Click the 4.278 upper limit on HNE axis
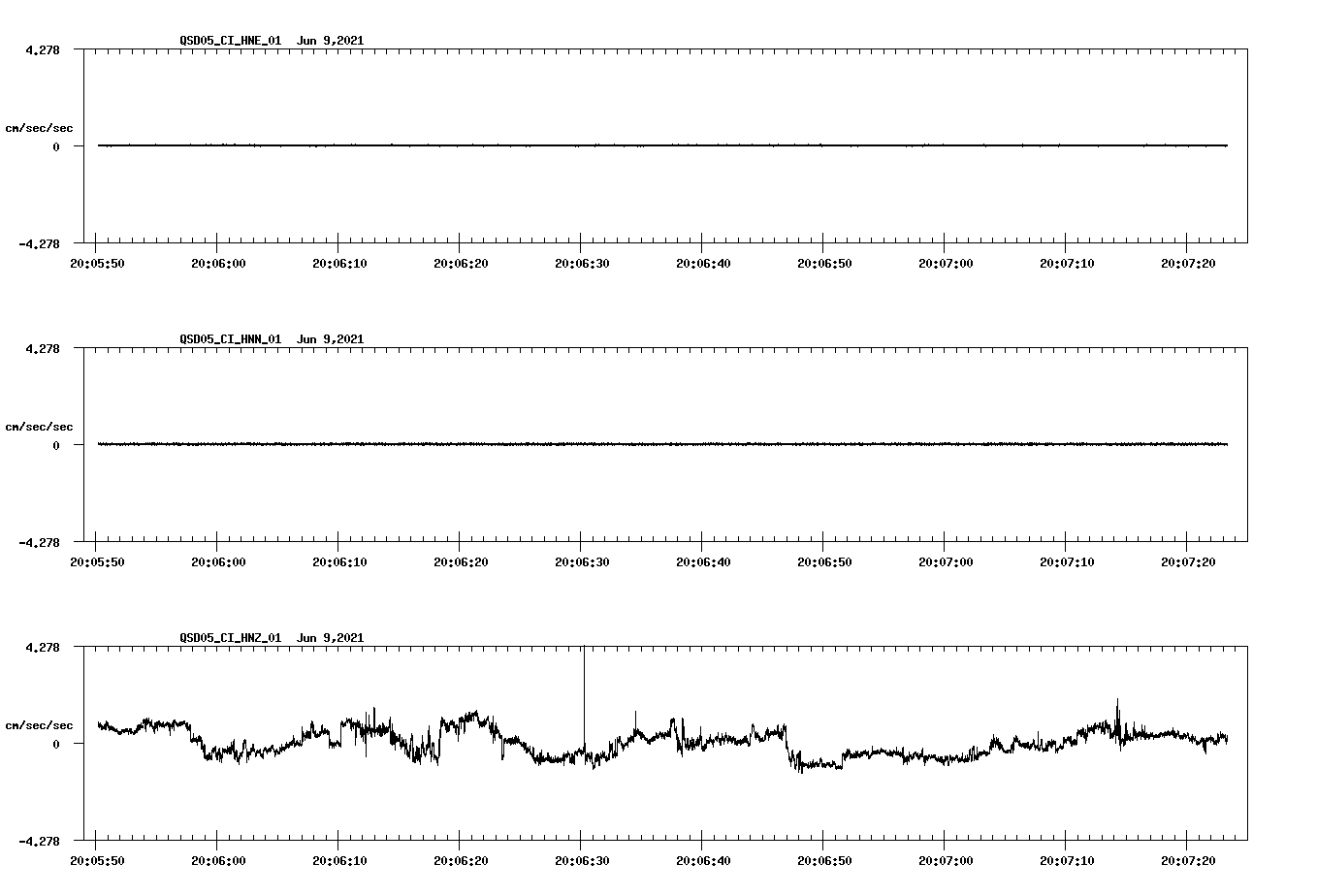Viewport: 1317px width, 896px height. point(43,49)
